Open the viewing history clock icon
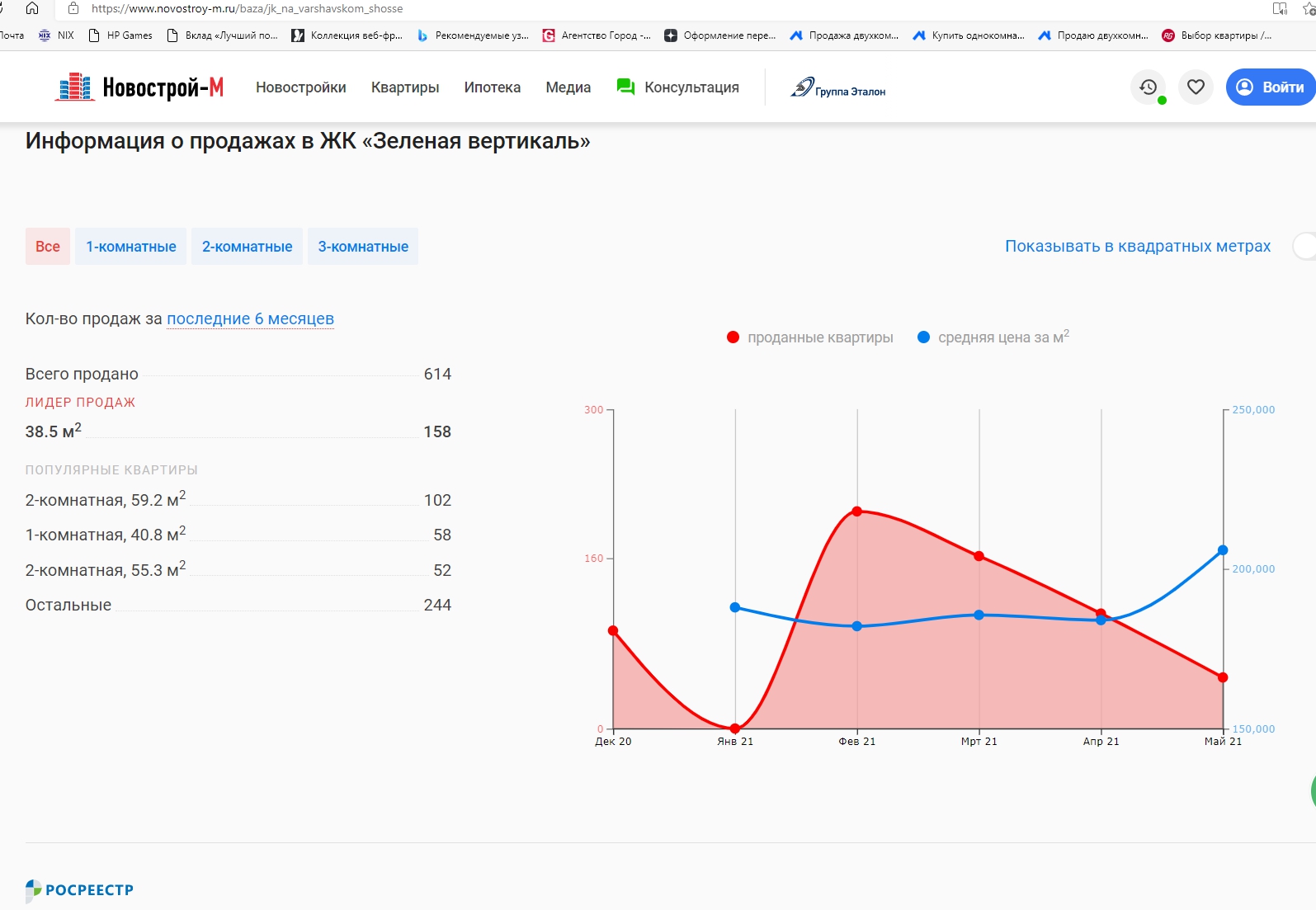The image size is (1316, 910). coord(1148,87)
